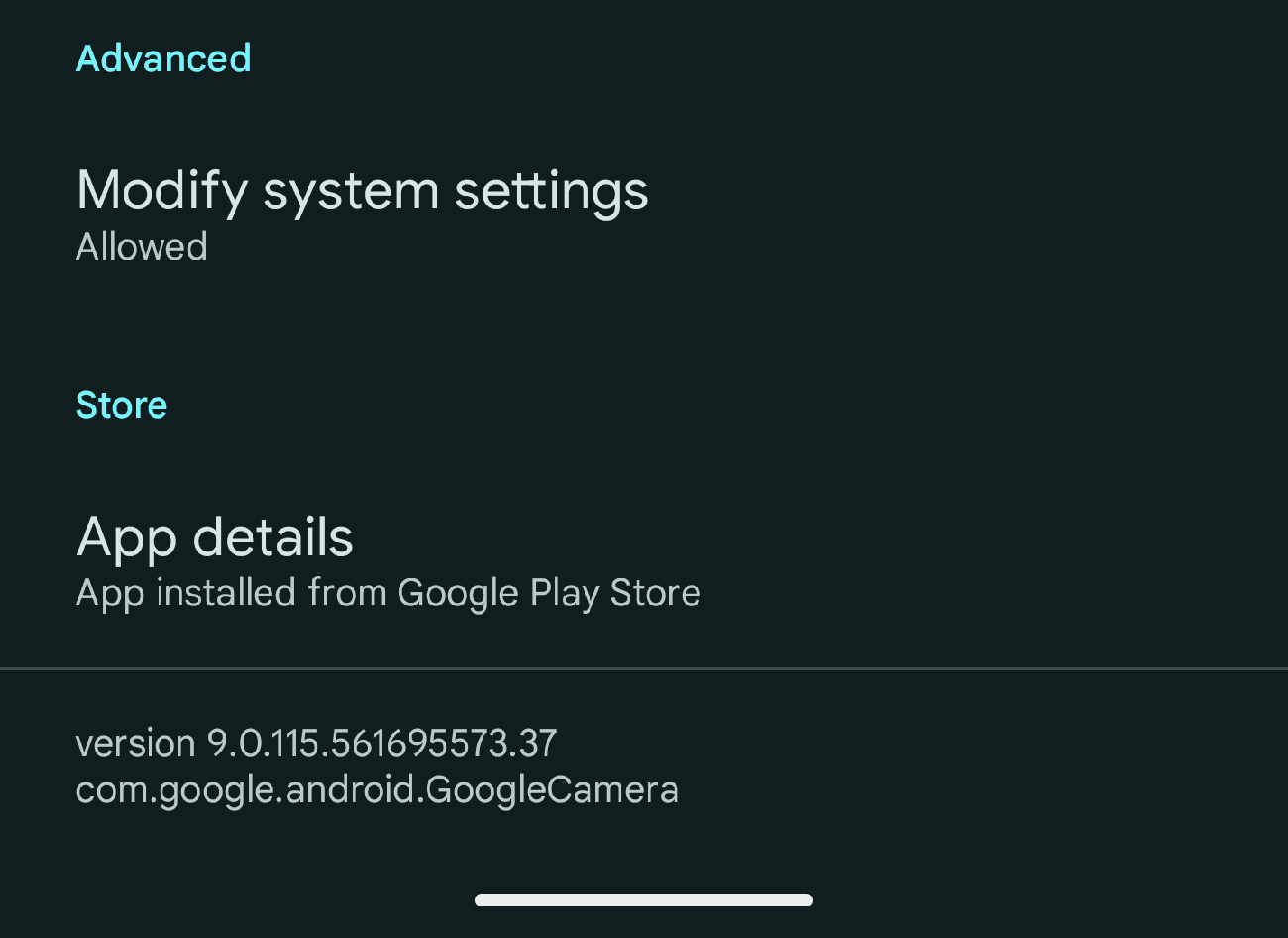Viewport: 1288px width, 938px height.
Task: Click the com.google.android.GoogleCamera package name
Action: [x=376, y=789]
